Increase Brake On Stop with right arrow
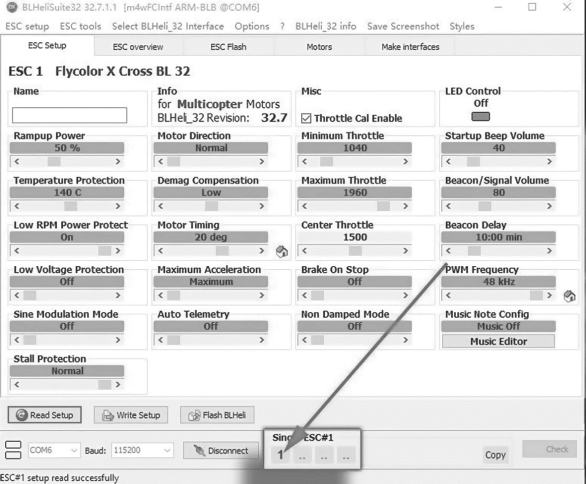The image size is (586, 484). tap(406, 295)
